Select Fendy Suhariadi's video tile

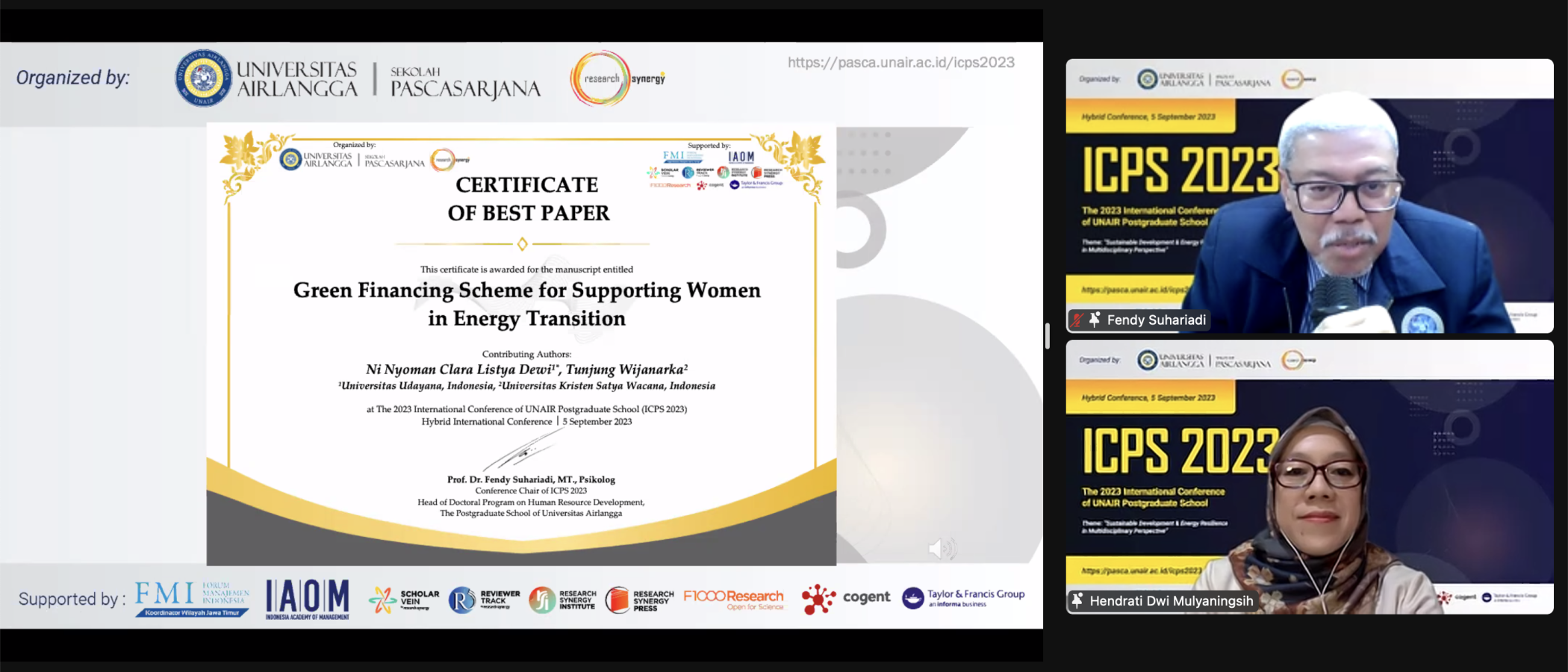(x=1310, y=196)
